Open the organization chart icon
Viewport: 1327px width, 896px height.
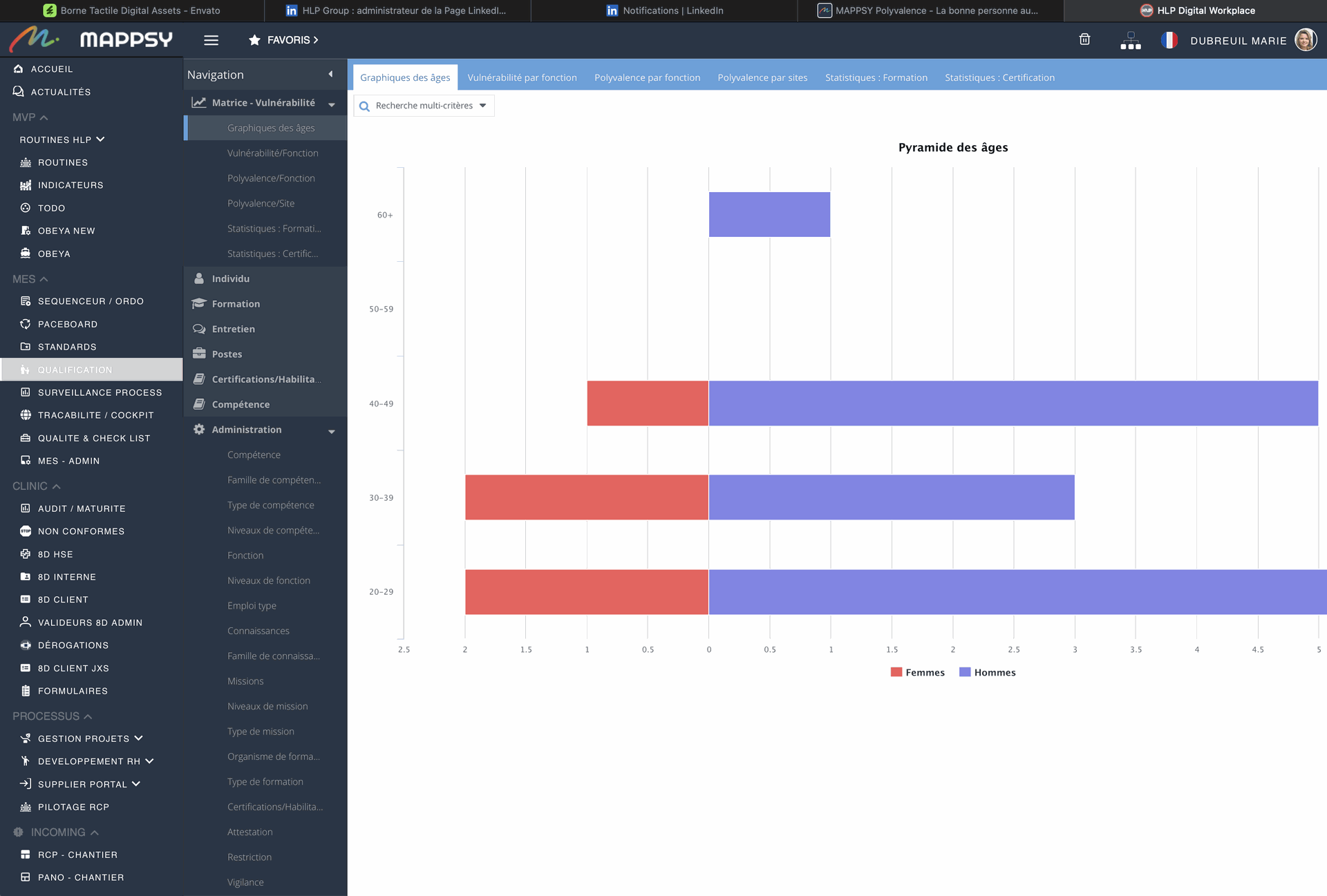[x=1130, y=41]
